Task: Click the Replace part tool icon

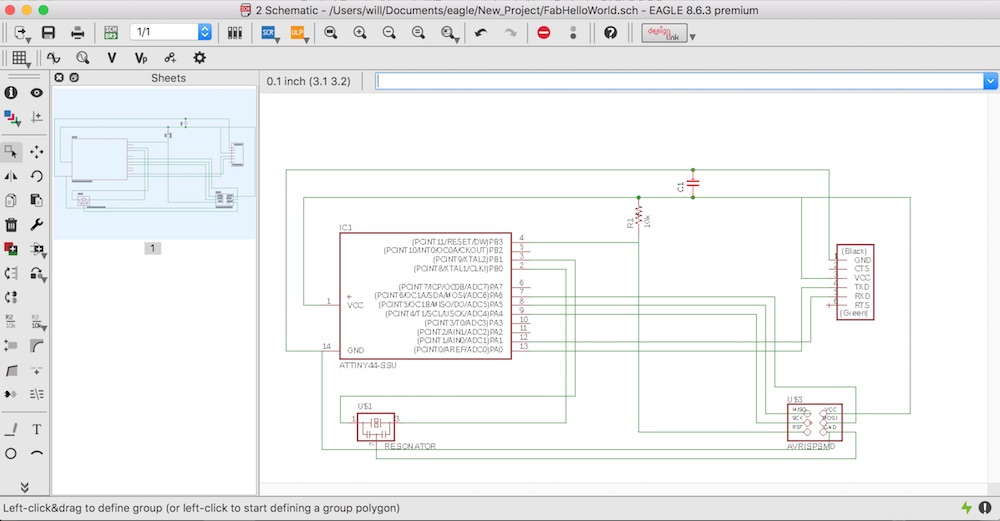Action: pos(38,274)
